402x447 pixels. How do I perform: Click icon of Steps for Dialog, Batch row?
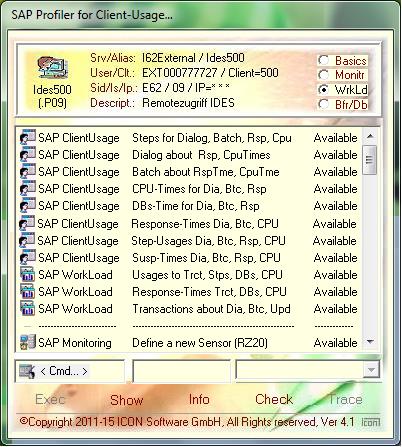pyautogui.click(x=28, y=137)
